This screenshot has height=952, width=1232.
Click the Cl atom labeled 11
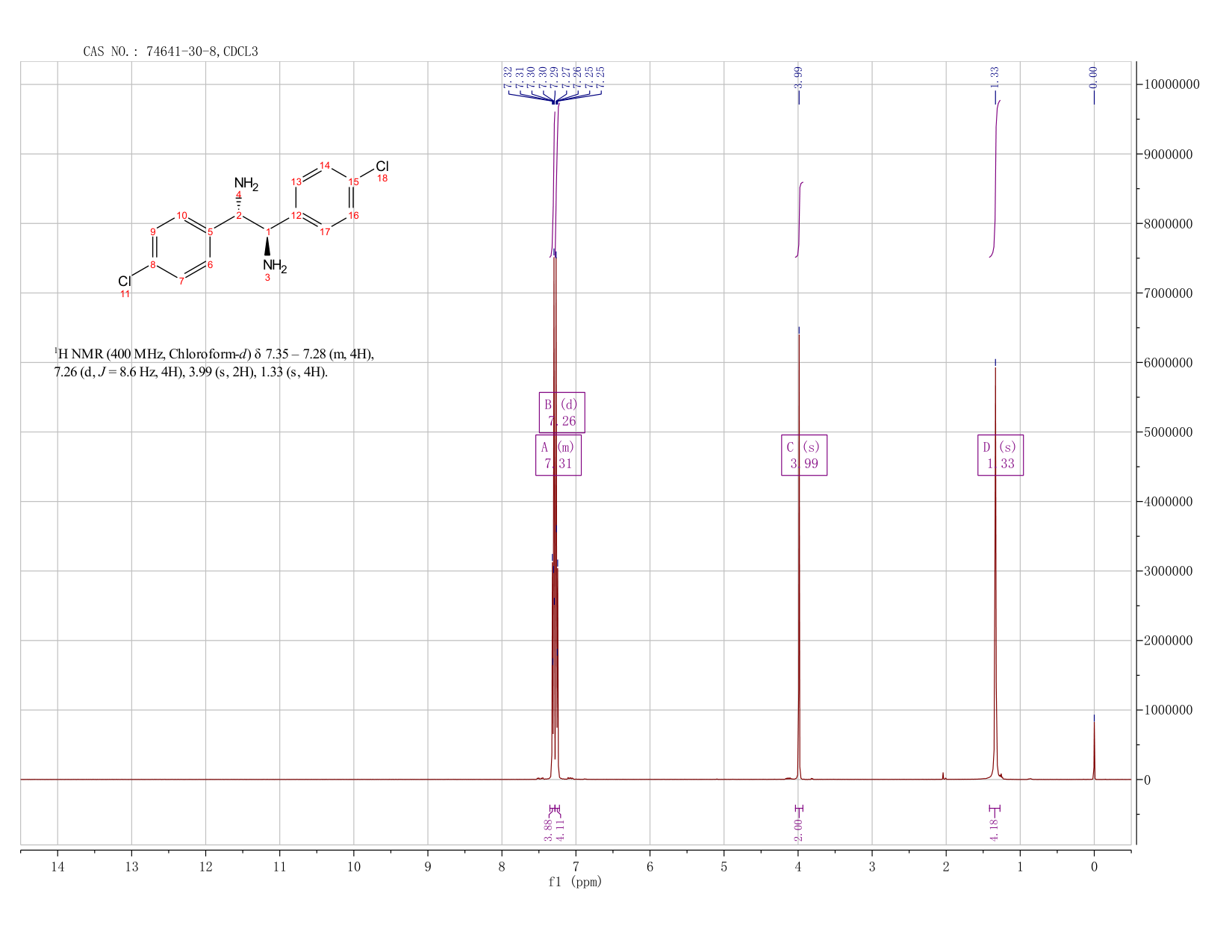[x=125, y=281]
